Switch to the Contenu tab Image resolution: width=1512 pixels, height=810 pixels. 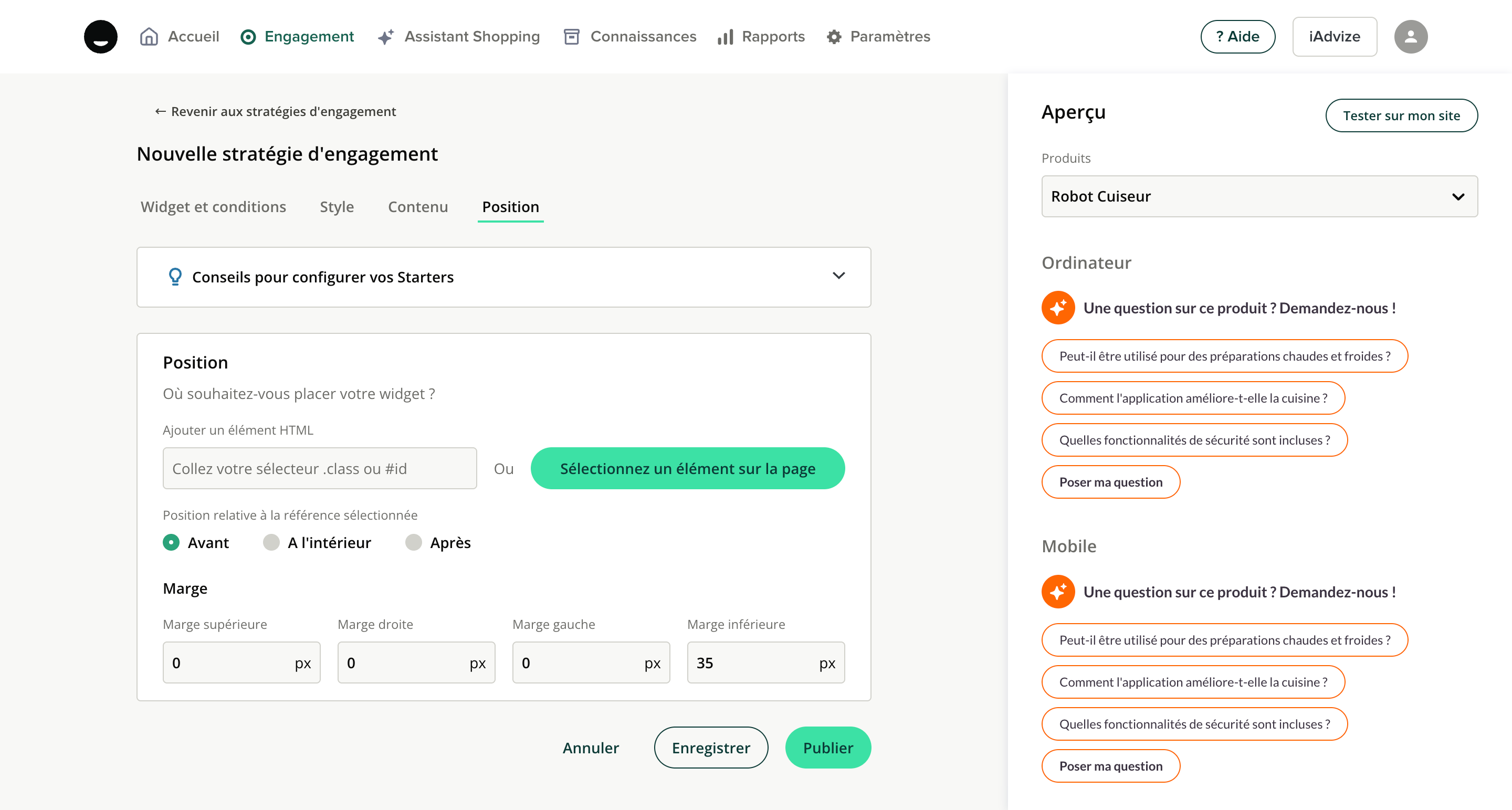(x=417, y=207)
